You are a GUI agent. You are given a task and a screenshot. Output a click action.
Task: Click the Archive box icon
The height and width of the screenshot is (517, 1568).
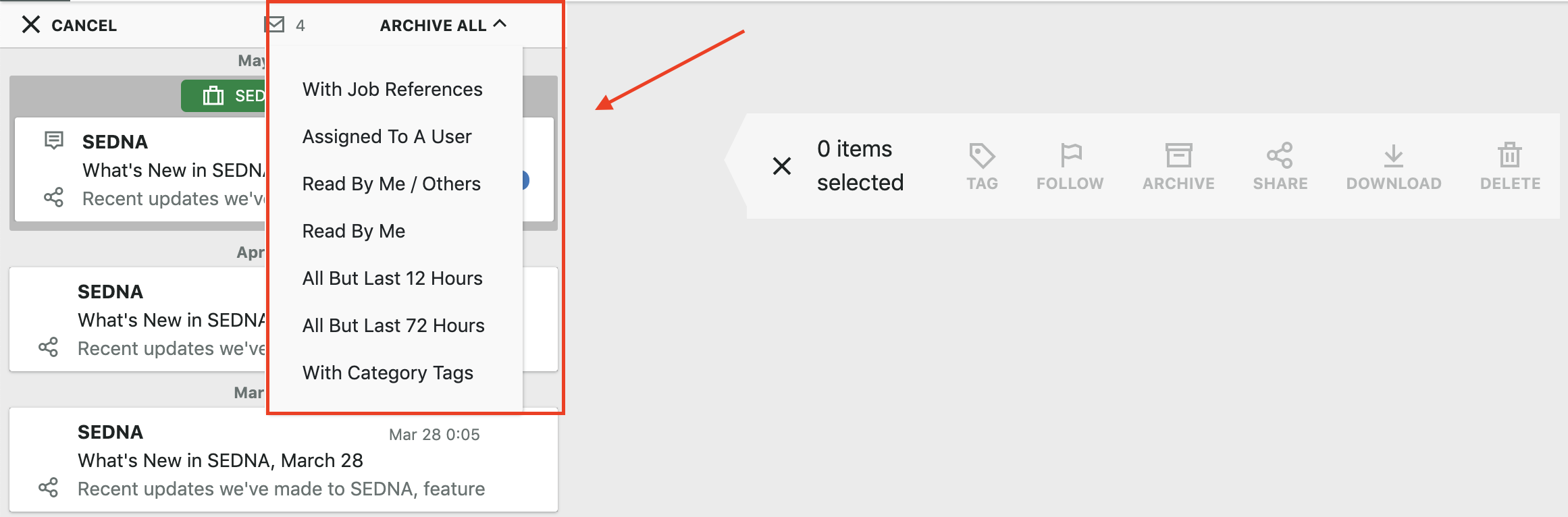tap(1178, 155)
